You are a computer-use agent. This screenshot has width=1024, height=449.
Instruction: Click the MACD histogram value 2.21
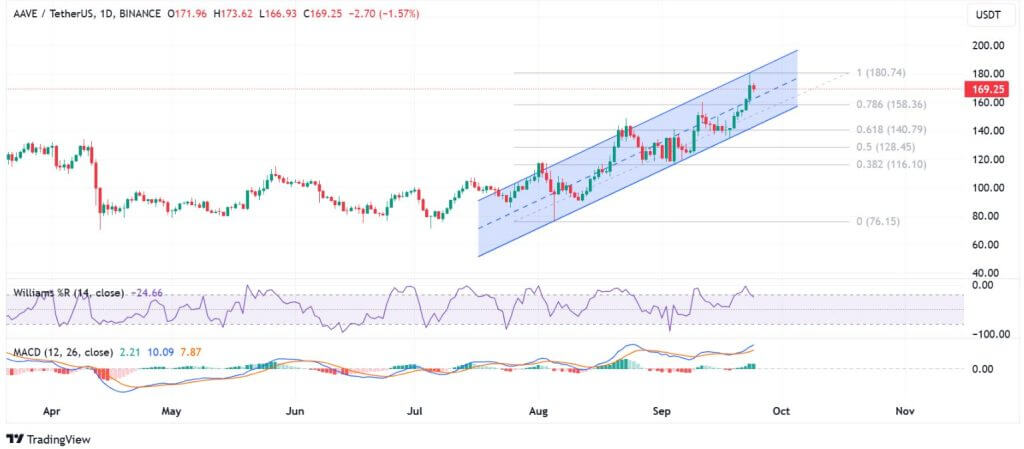[x=130, y=352]
